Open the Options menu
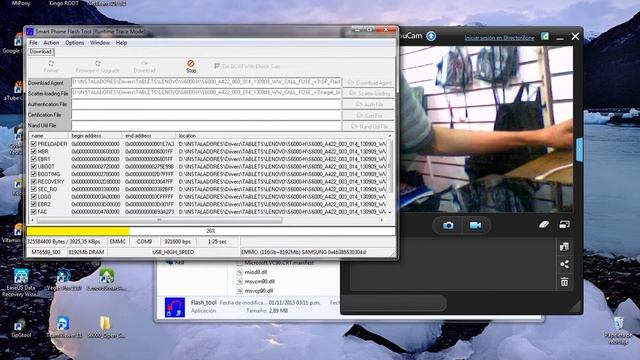 click(x=74, y=42)
